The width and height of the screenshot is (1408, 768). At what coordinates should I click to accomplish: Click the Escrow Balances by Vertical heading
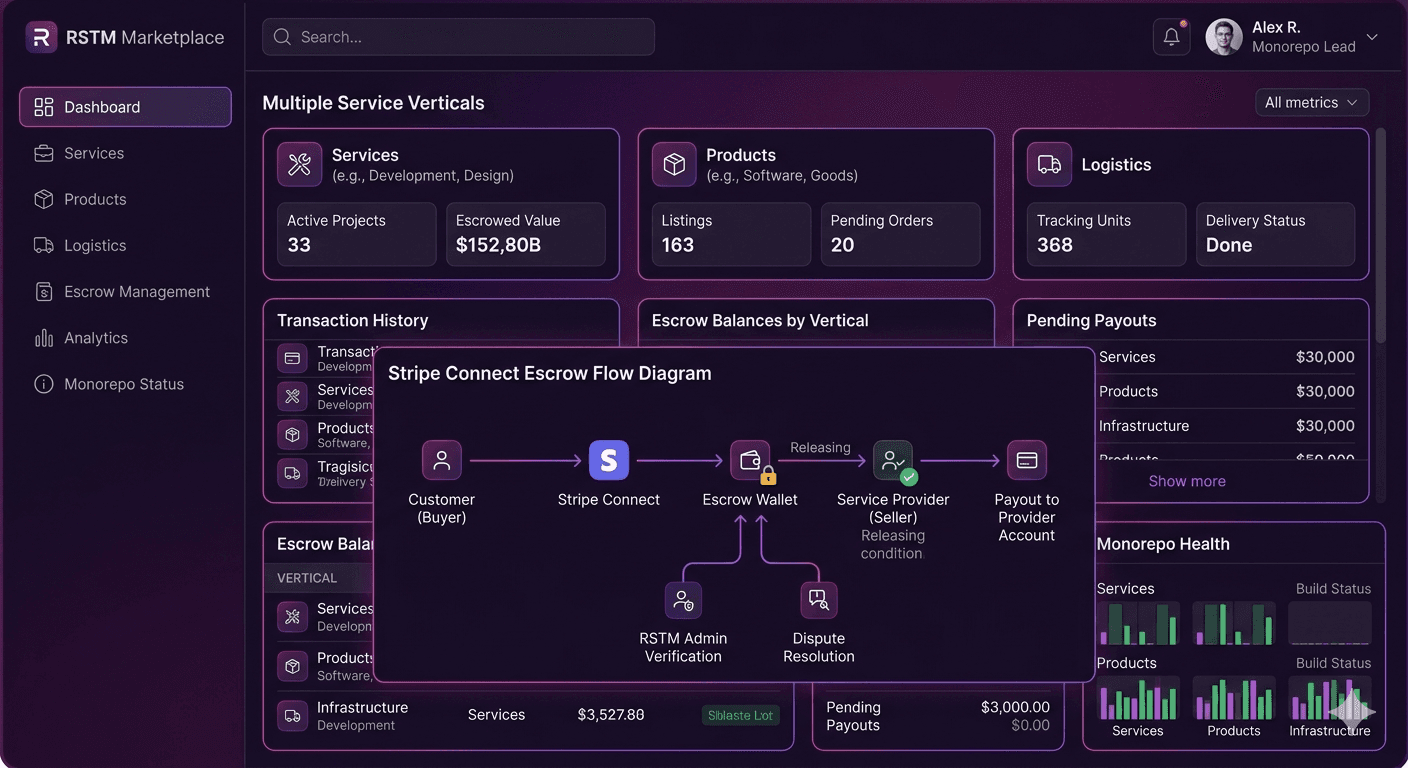click(x=760, y=320)
